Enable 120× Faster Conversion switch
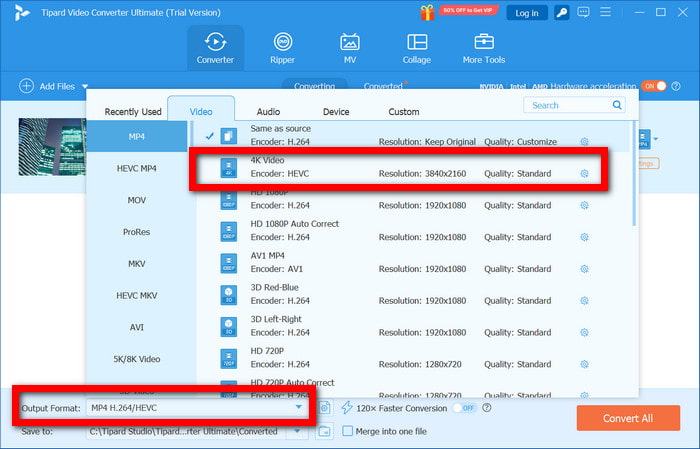Screen dimensions: 700x449 pyautogui.click(x=463, y=408)
